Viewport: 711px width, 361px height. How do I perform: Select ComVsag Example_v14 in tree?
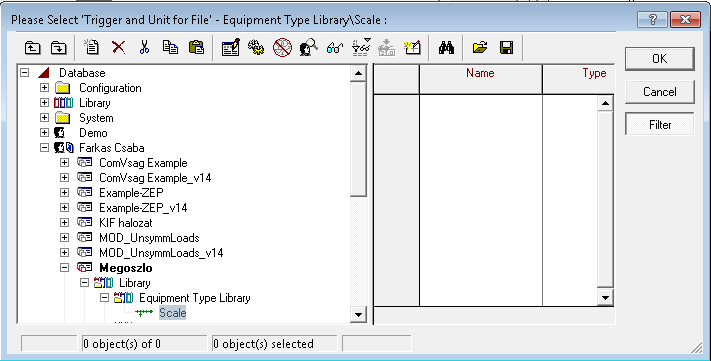click(x=155, y=178)
